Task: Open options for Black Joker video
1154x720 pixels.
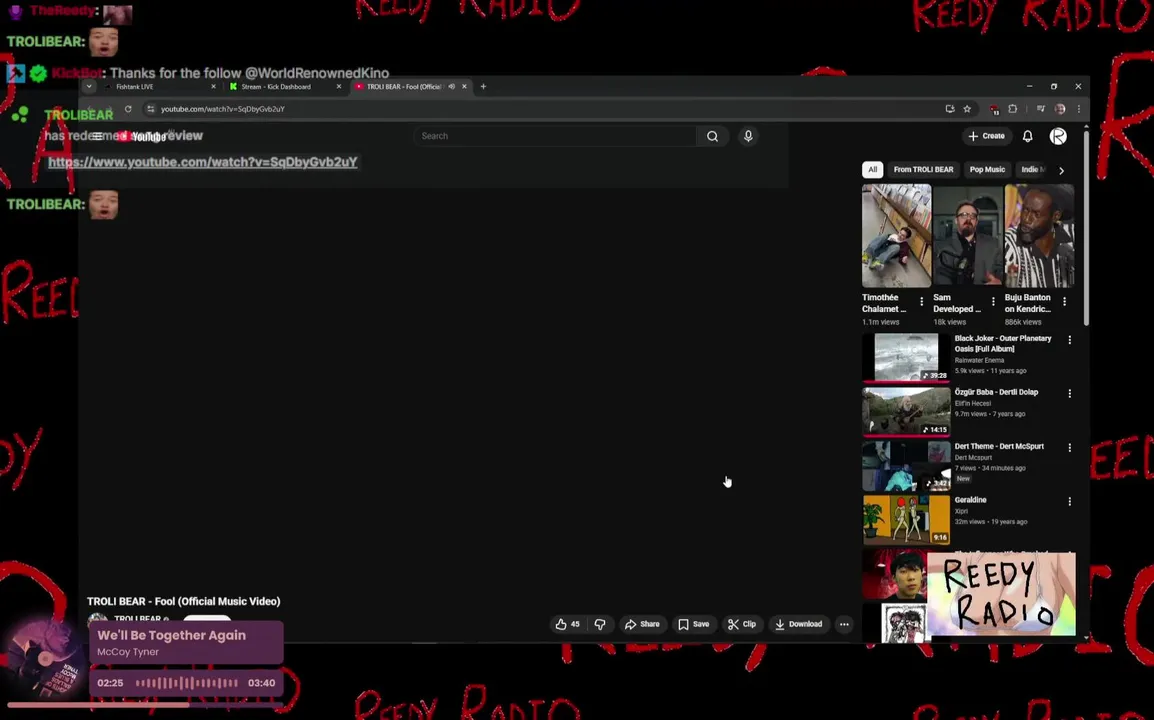Action: click(1069, 340)
